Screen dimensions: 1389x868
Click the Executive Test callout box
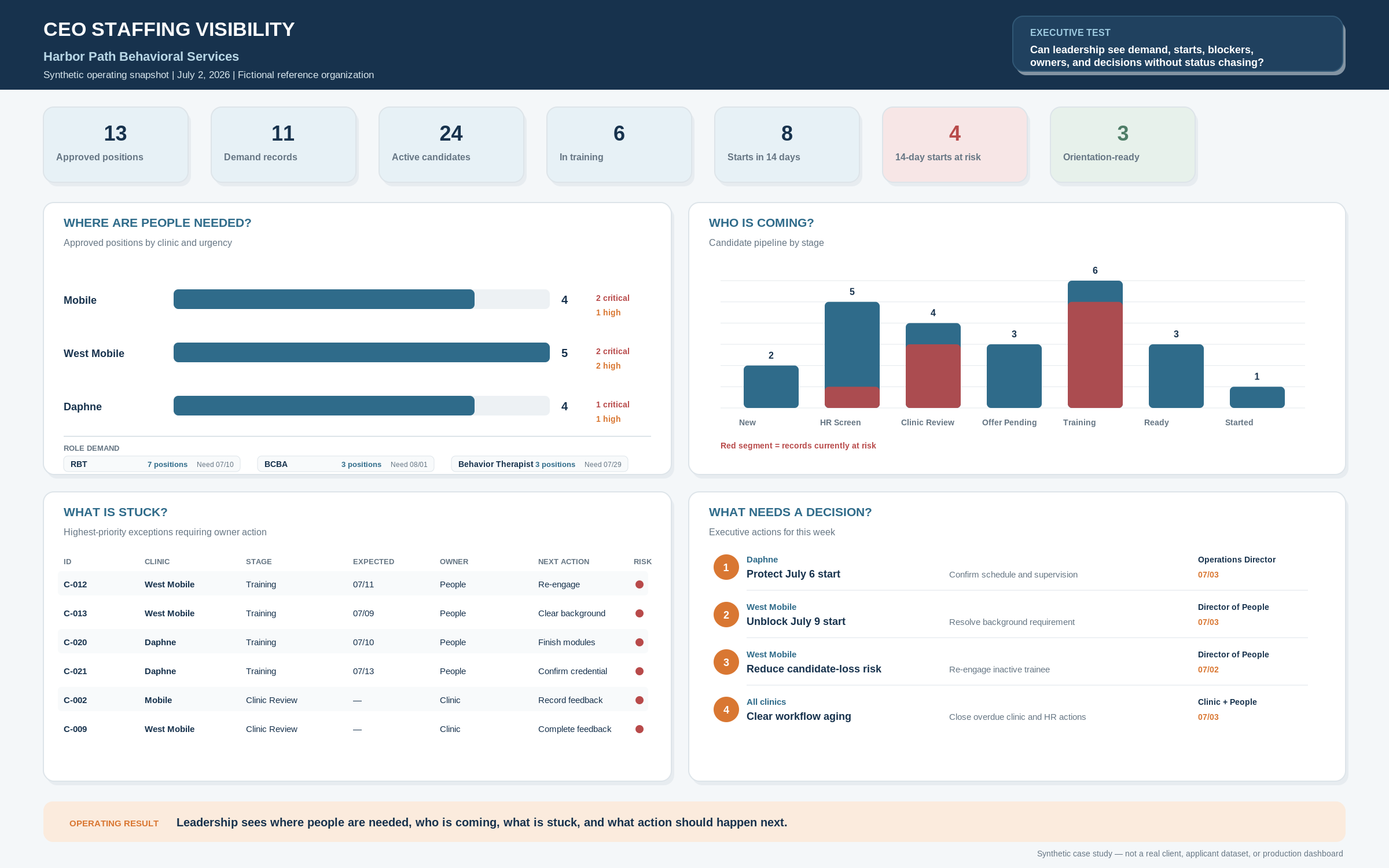point(1178,44)
